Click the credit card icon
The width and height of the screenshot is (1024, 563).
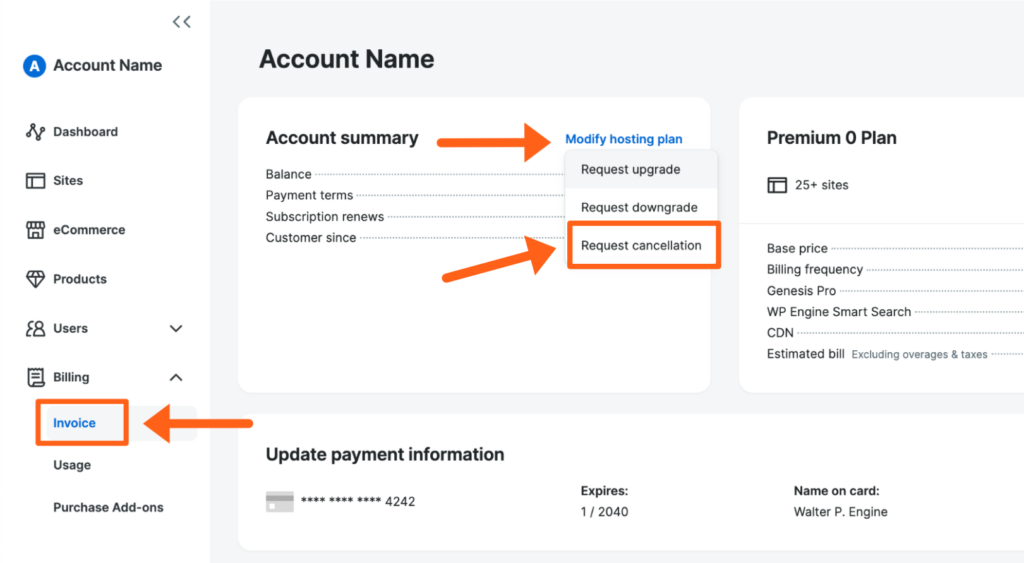[280, 502]
